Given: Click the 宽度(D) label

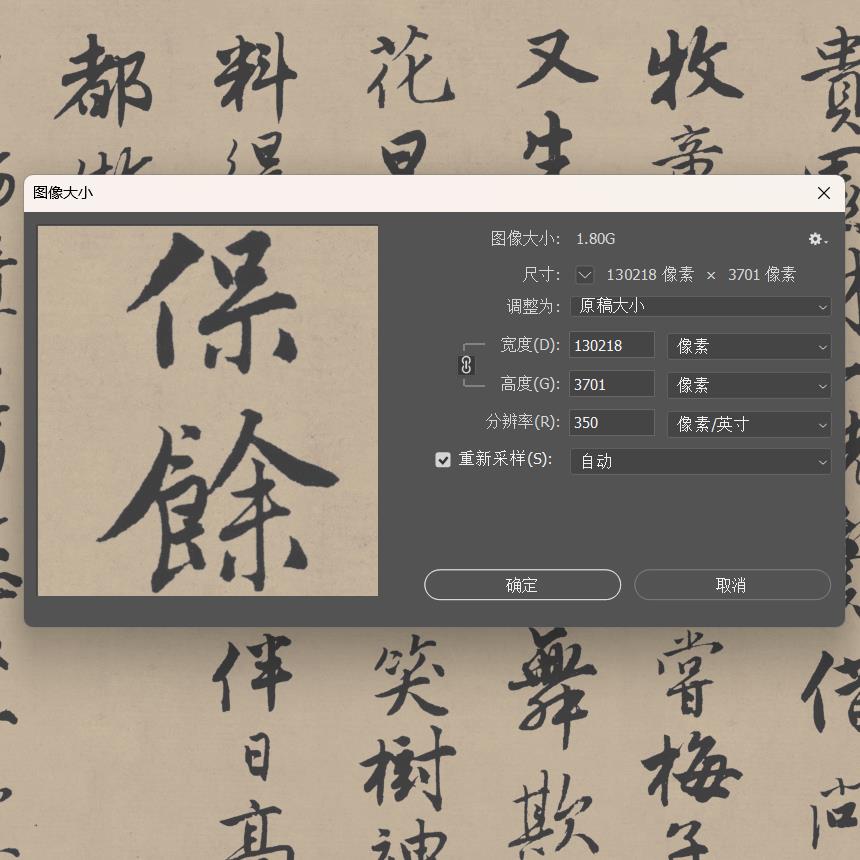Looking at the screenshot, I should click(530, 345).
